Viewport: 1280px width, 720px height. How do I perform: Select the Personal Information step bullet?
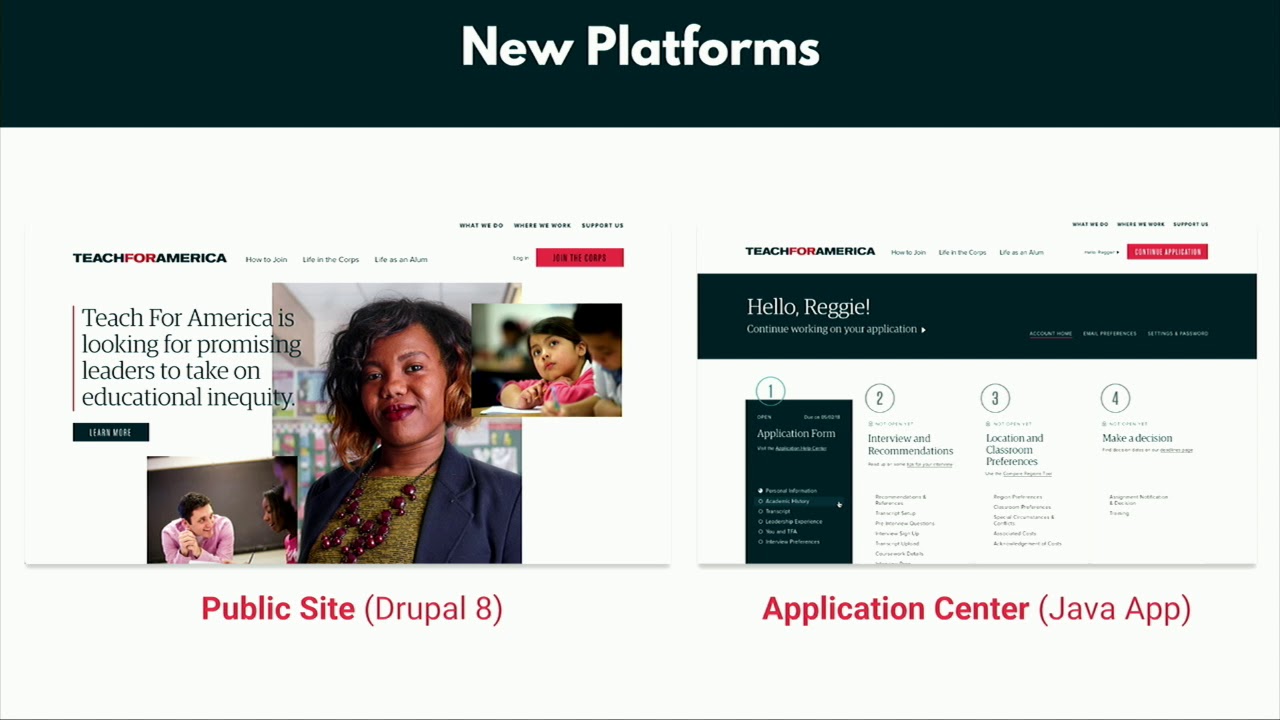click(760, 491)
